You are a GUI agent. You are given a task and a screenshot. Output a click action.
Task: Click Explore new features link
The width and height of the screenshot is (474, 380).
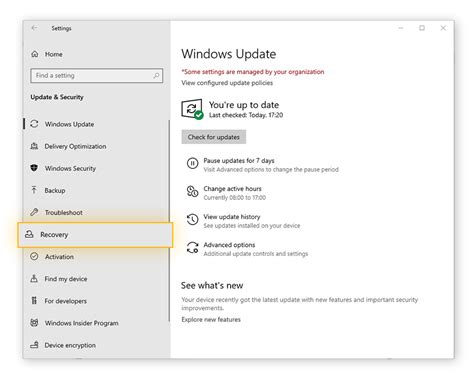point(211,319)
